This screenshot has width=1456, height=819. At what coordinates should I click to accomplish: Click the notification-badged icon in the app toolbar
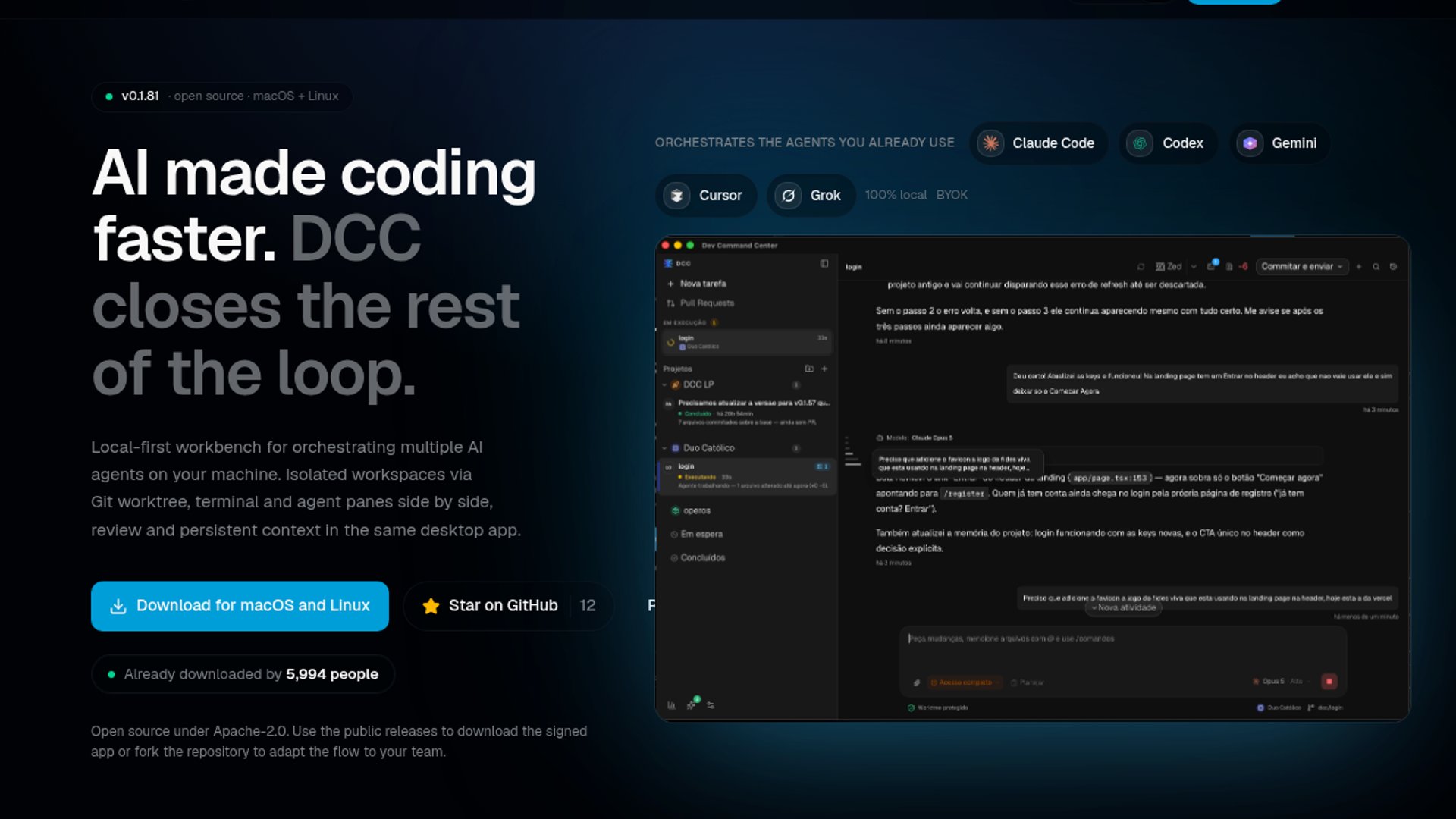coord(1212,265)
